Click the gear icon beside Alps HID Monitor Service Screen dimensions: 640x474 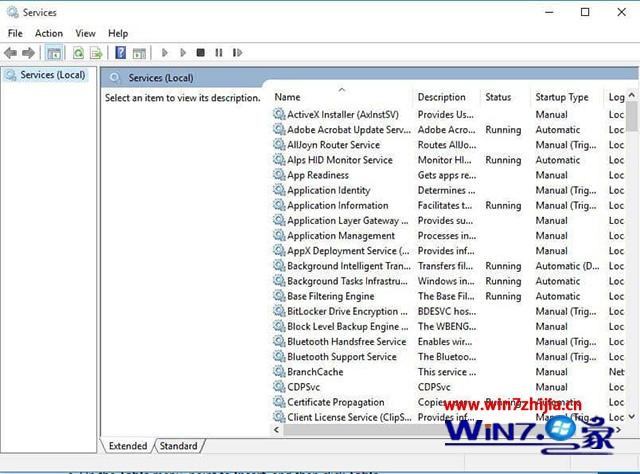[x=279, y=160]
